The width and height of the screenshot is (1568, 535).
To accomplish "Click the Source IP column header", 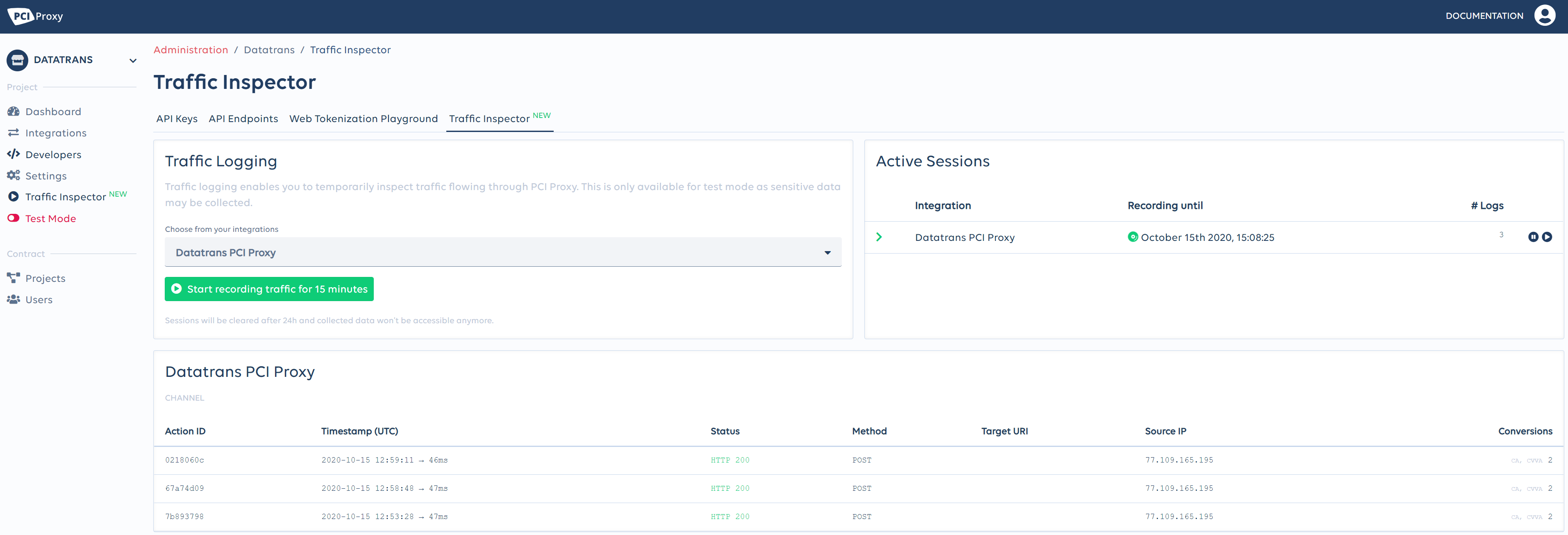I will [x=1165, y=431].
